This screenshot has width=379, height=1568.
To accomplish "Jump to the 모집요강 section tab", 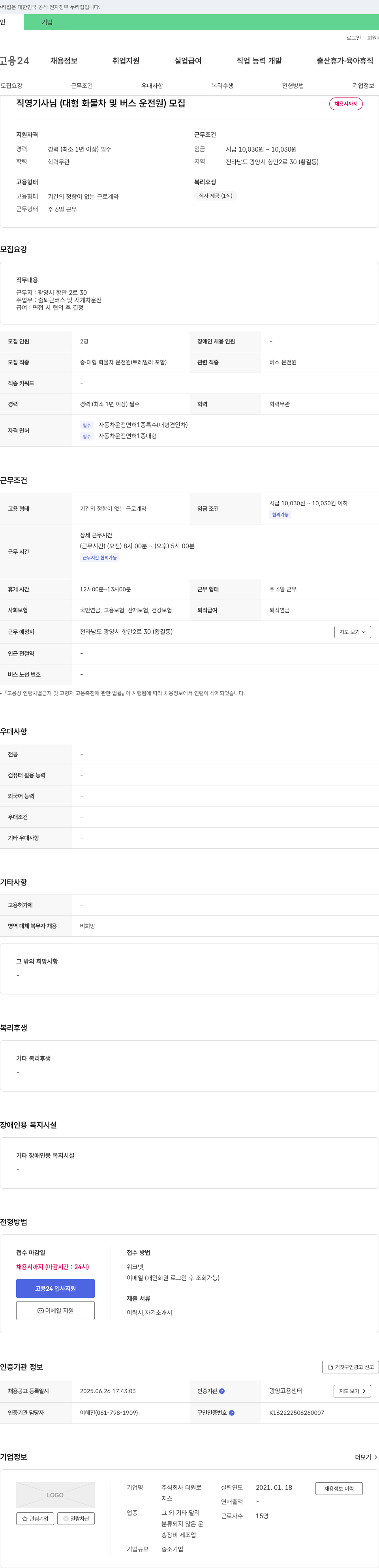I will [x=11, y=86].
